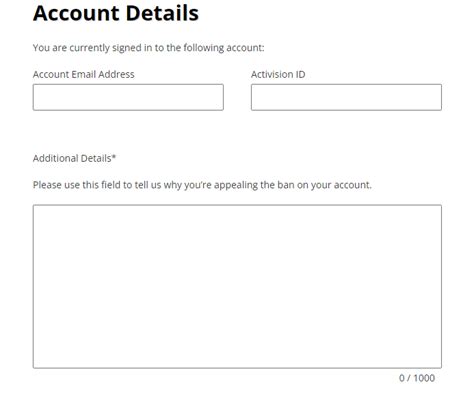
Task: Click the Account Email Address label
Action: click(84, 74)
